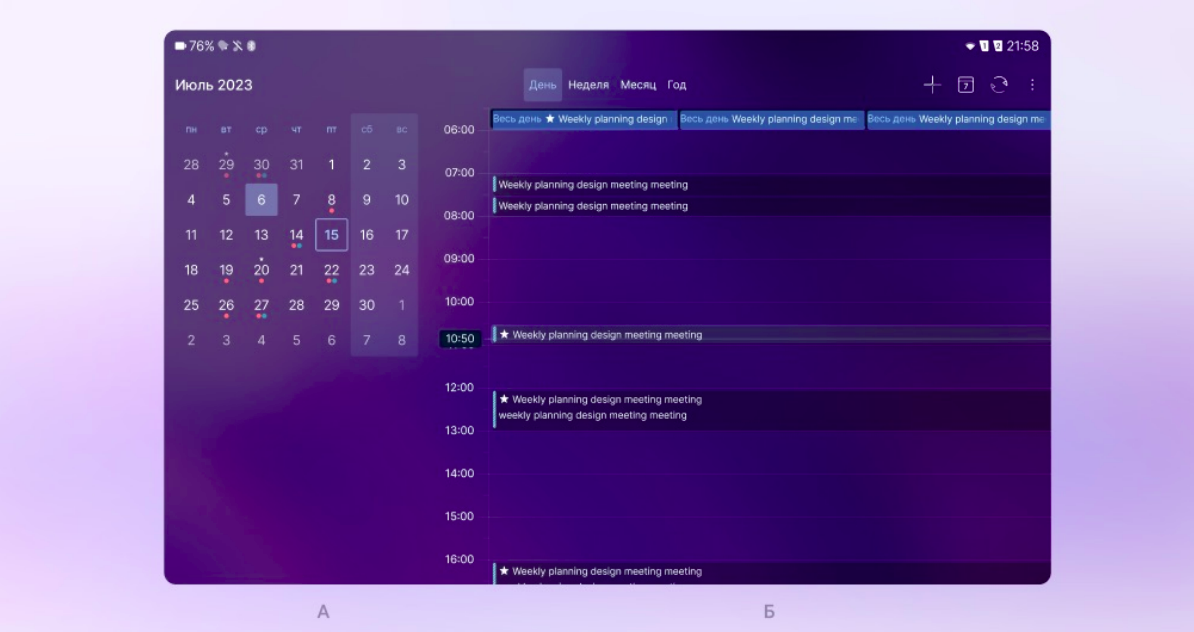Select date 31 in the mini calendar
This screenshot has height=632, width=1194.
(296, 164)
